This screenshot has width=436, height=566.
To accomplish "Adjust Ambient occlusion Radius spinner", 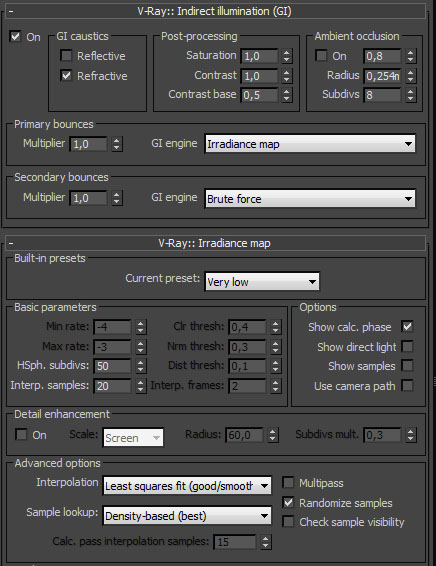I will [x=410, y=76].
